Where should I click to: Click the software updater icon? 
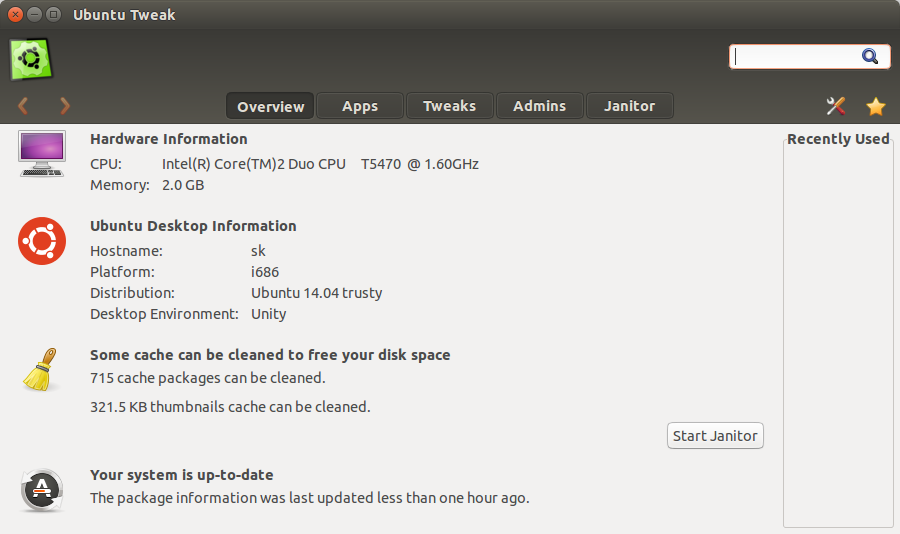tap(42, 490)
